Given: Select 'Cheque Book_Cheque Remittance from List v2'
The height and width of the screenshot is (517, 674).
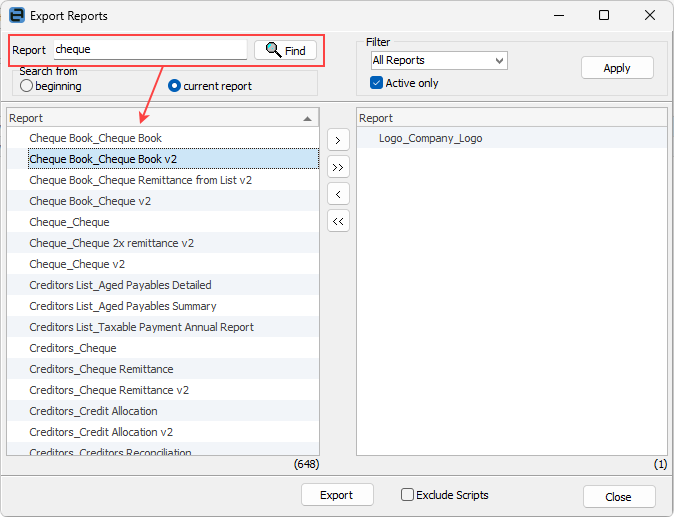Looking at the screenshot, I should click(x=162, y=180).
